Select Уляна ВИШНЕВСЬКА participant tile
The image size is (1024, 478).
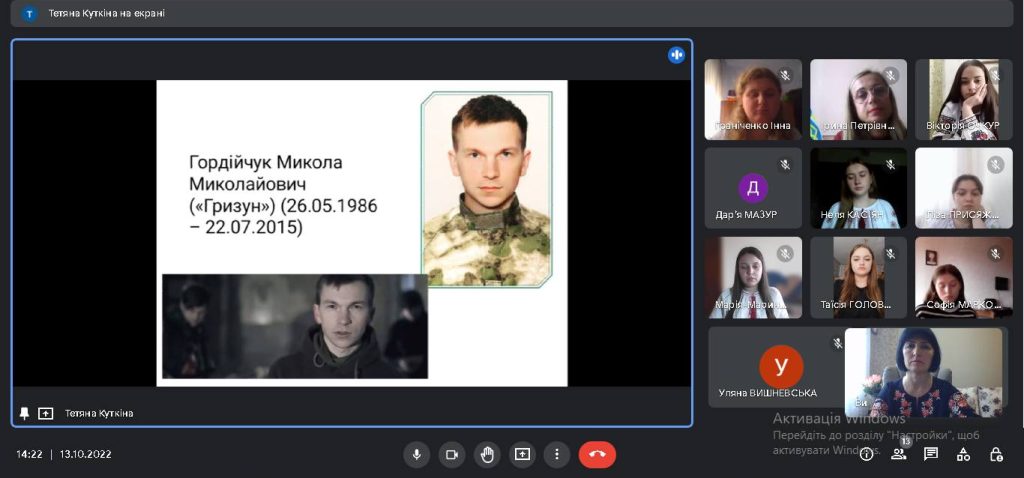(775, 367)
